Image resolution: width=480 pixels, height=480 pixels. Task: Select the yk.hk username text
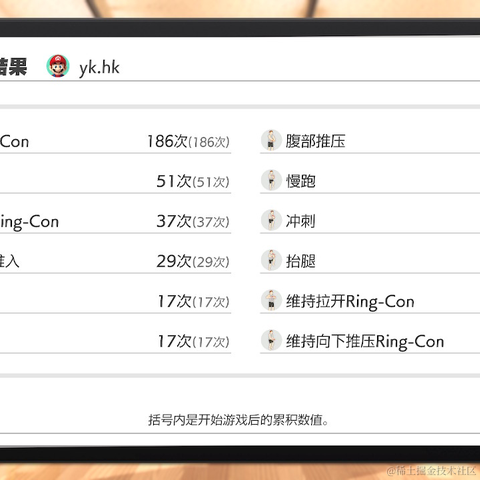pos(99,68)
